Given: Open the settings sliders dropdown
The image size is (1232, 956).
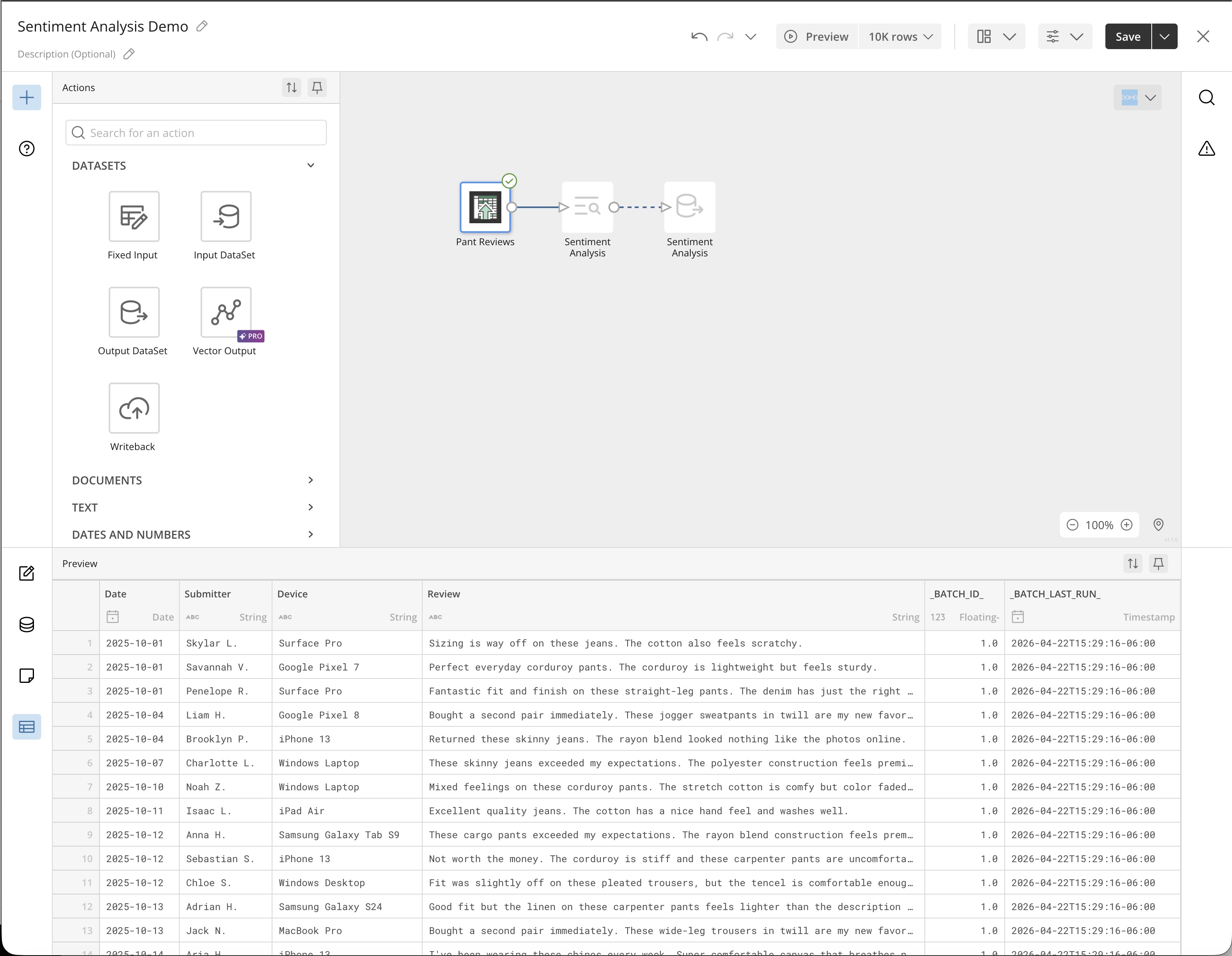Looking at the screenshot, I should pos(1065,37).
